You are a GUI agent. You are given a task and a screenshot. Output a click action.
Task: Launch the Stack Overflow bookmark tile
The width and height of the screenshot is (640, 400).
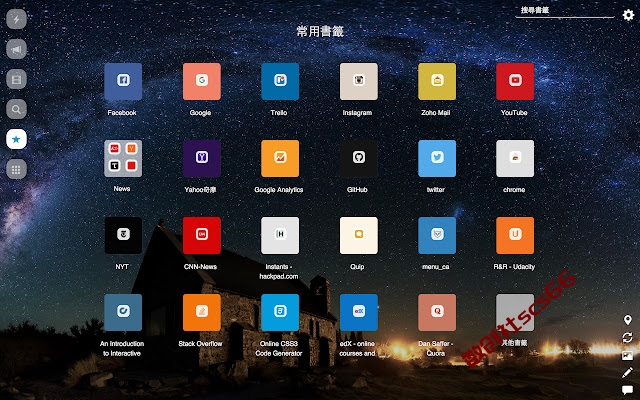(202, 312)
